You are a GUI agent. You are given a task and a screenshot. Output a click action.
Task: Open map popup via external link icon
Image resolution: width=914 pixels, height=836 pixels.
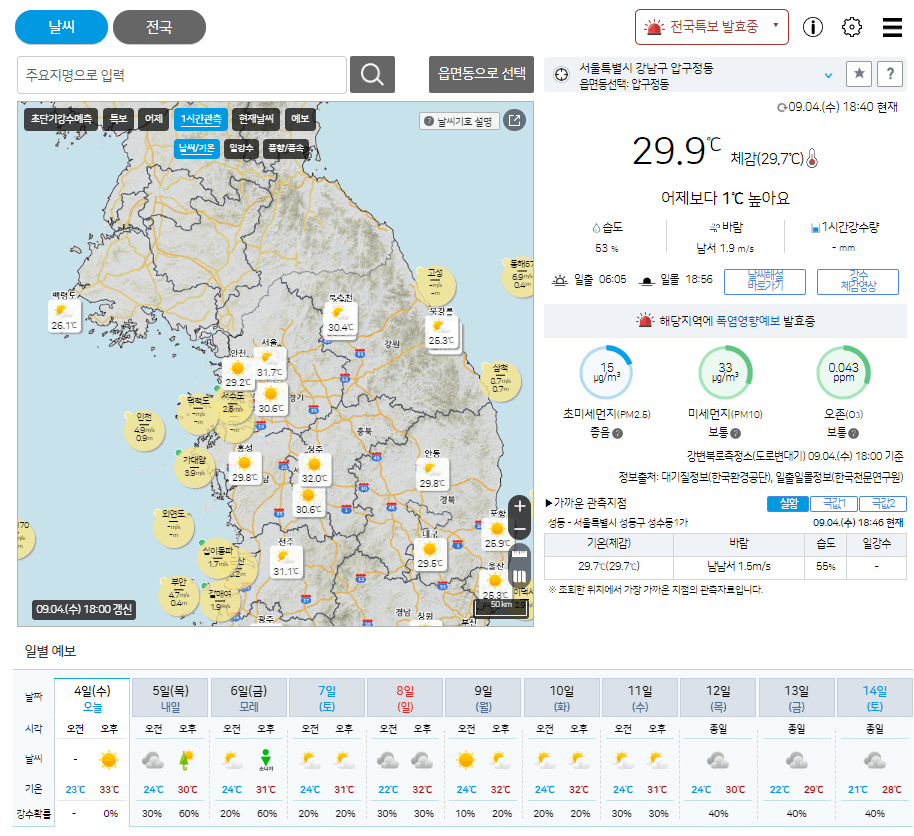point(515,121)
